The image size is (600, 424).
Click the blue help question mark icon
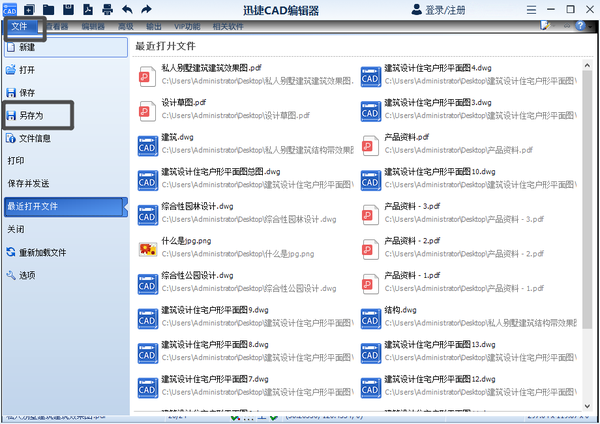(580, 26)
